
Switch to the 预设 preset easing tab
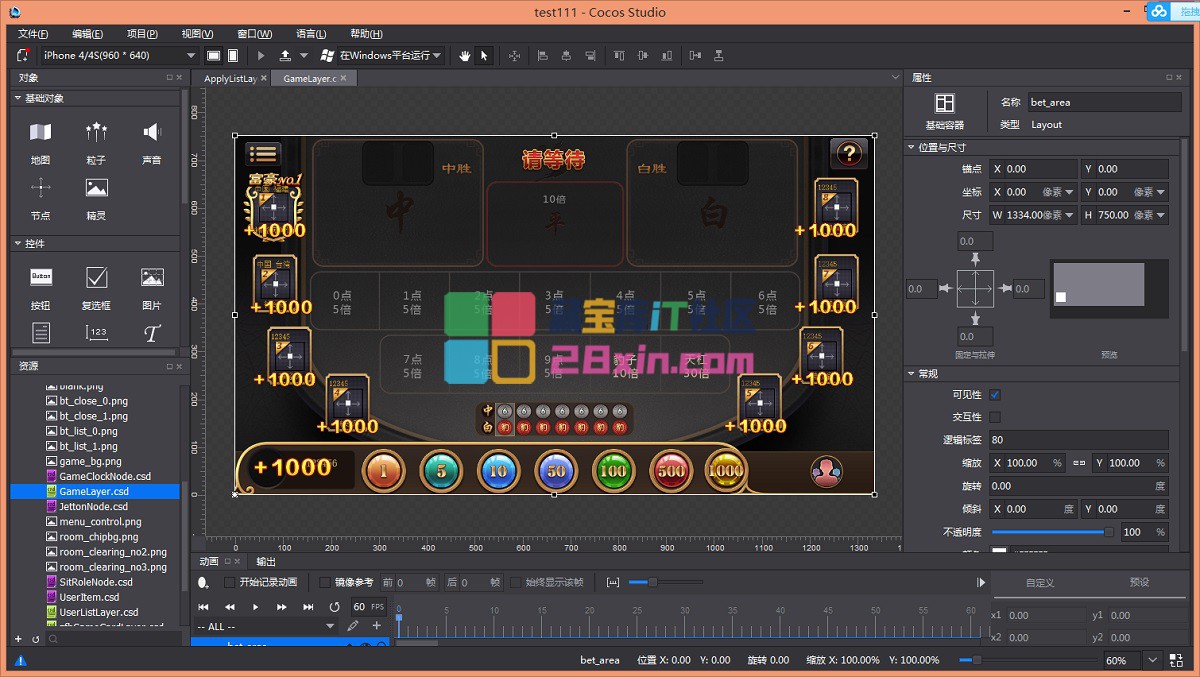(x=1139, y=582)
